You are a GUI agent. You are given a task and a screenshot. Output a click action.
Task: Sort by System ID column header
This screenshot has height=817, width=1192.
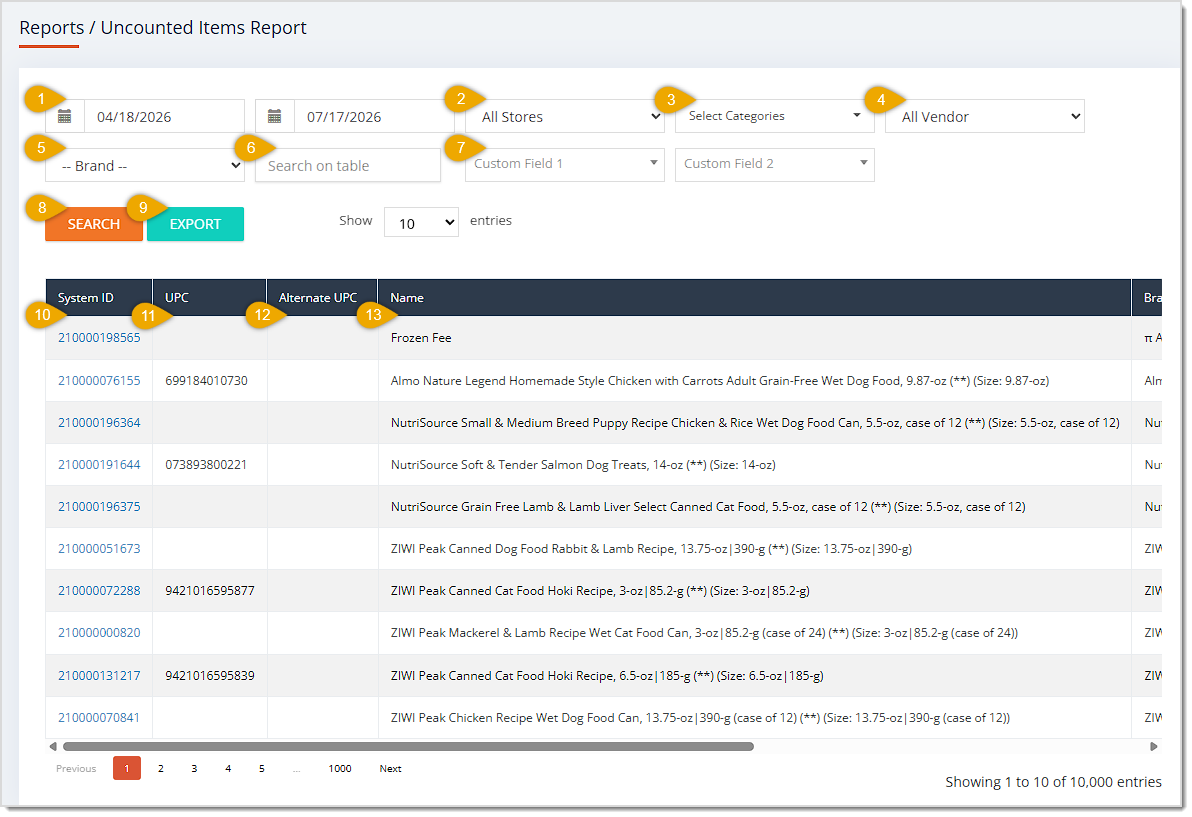(x=99, y=297)
